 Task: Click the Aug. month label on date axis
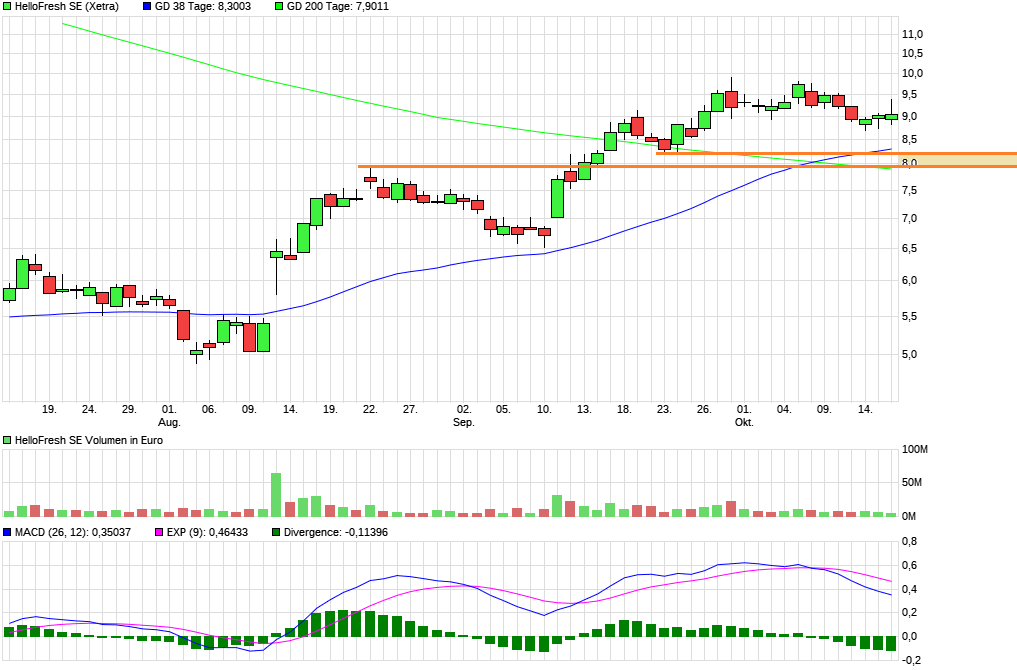coord(170,423)
